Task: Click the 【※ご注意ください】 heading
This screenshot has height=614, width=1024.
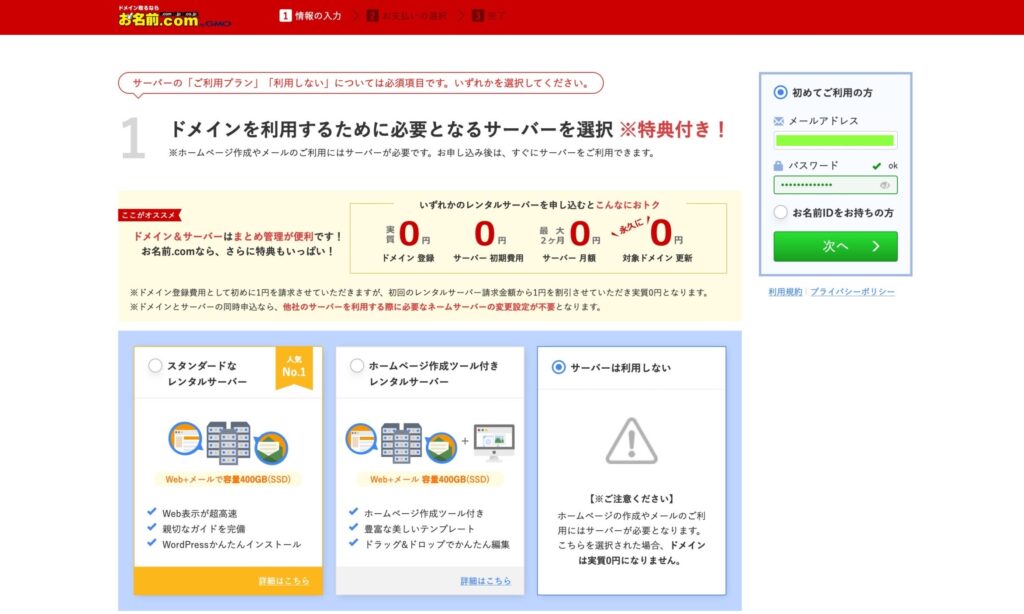Action: click(631, 498)
